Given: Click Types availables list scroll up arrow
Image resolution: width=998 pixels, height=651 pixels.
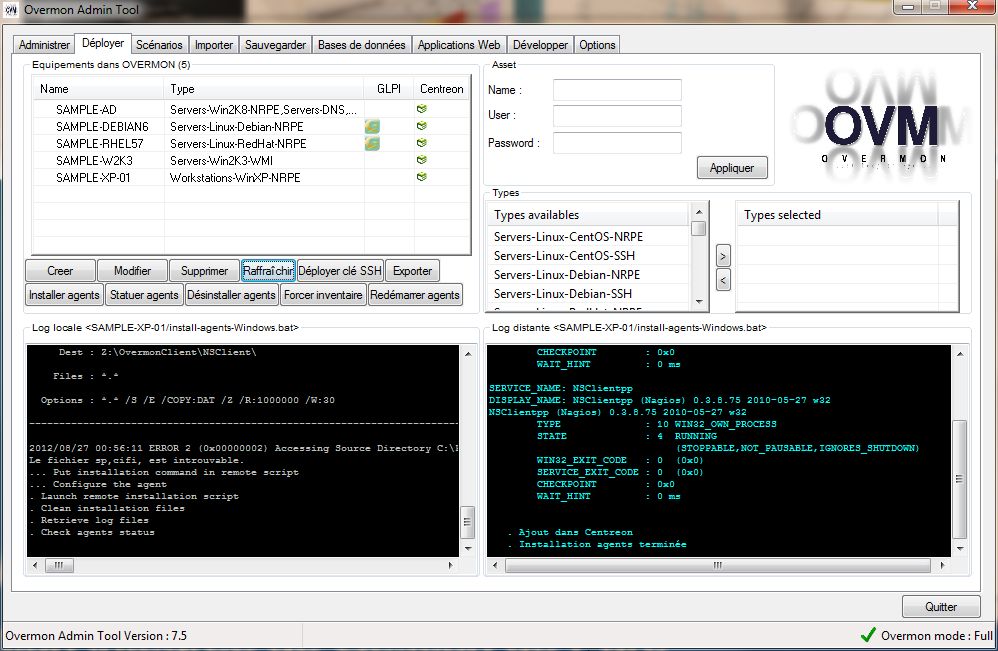Looking at the screenshot, I should [699, 212].
